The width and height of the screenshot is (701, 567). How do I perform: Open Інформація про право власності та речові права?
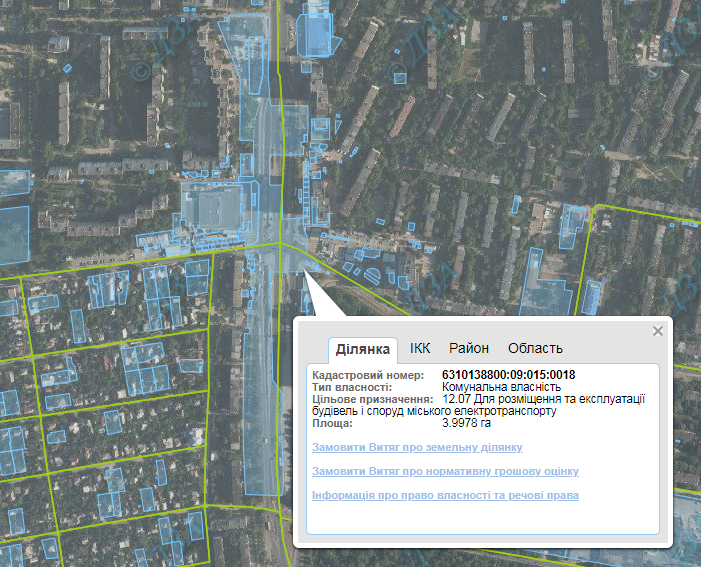(x=445, y=495)
